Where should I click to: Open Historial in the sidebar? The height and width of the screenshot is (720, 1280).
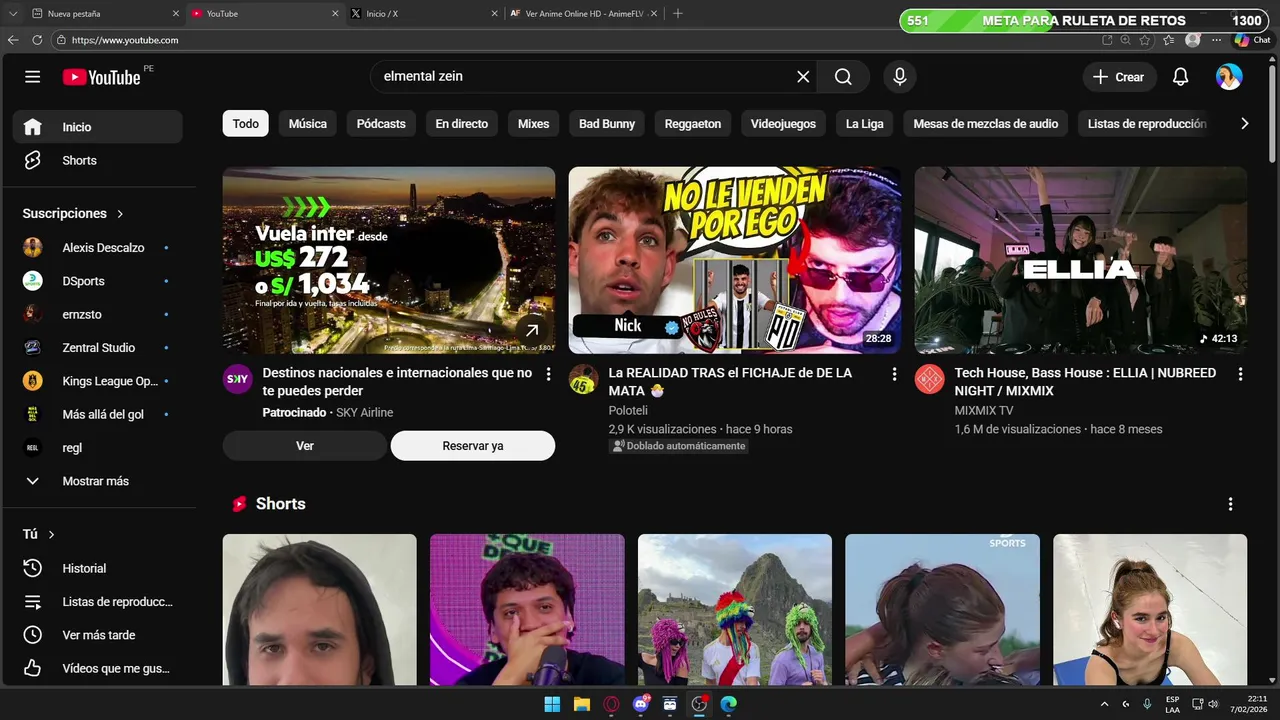coord(97,568)
